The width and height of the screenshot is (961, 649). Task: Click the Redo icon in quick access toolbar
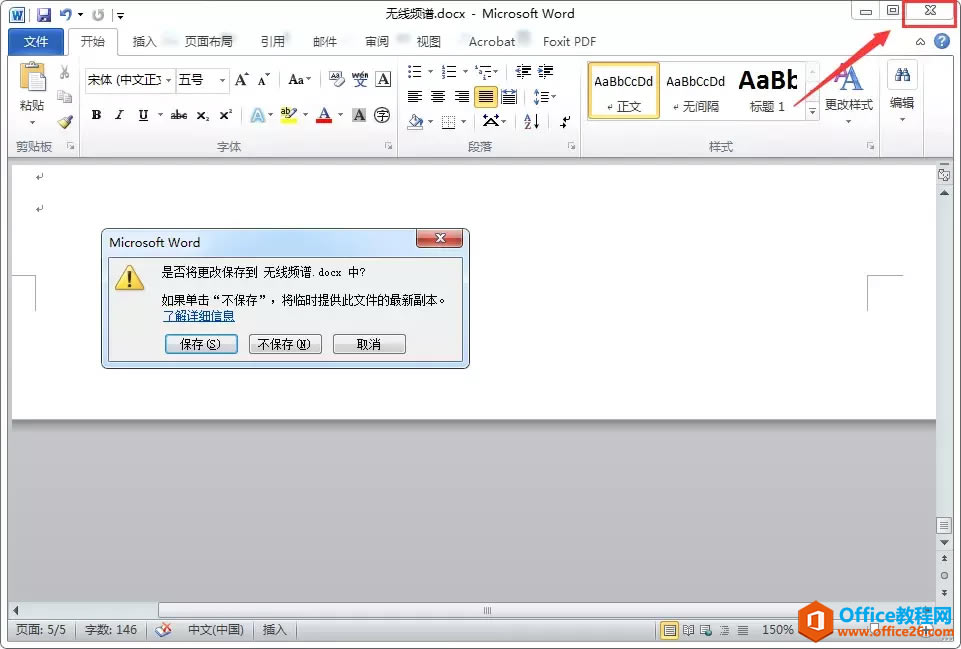coord(97,14)
